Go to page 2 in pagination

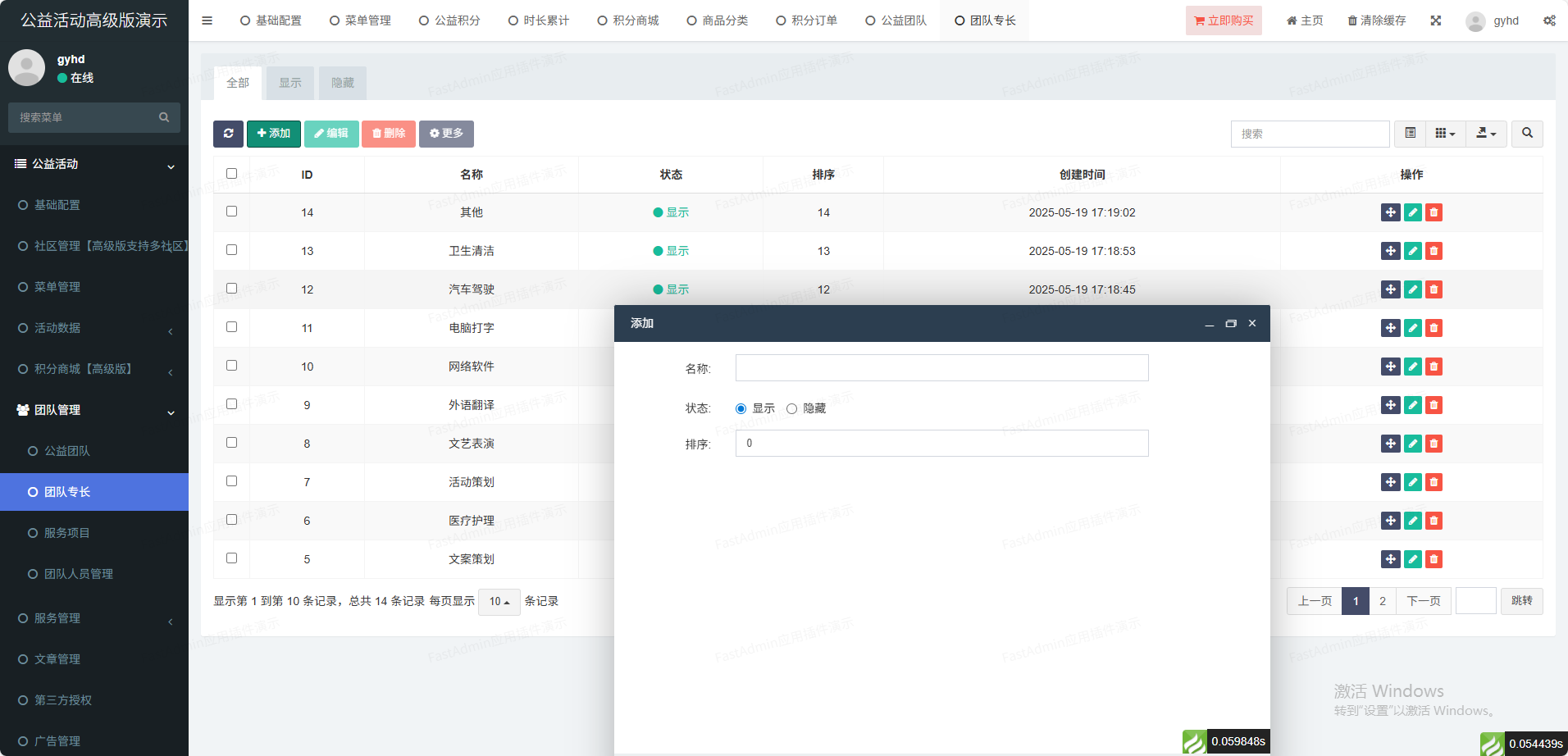(x=1382, y=601)
